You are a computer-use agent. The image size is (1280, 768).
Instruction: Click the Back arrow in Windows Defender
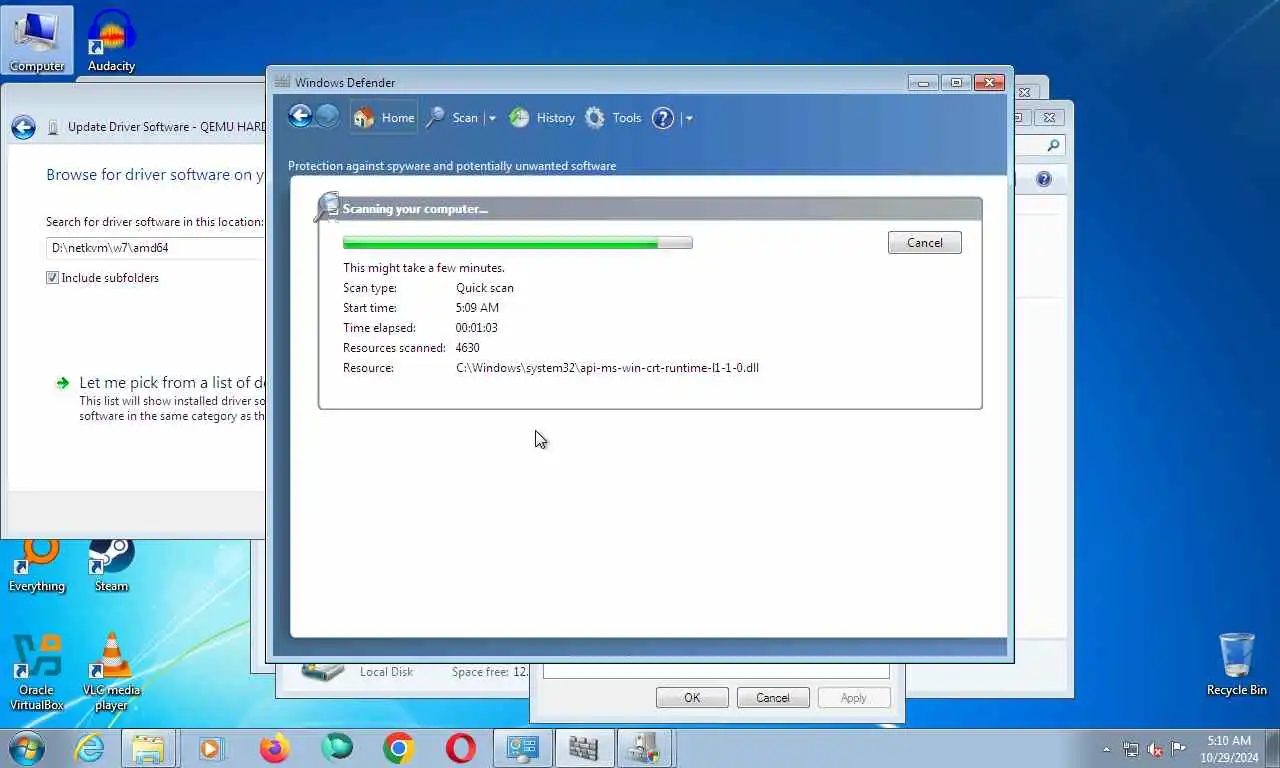(x=300, y=116)
